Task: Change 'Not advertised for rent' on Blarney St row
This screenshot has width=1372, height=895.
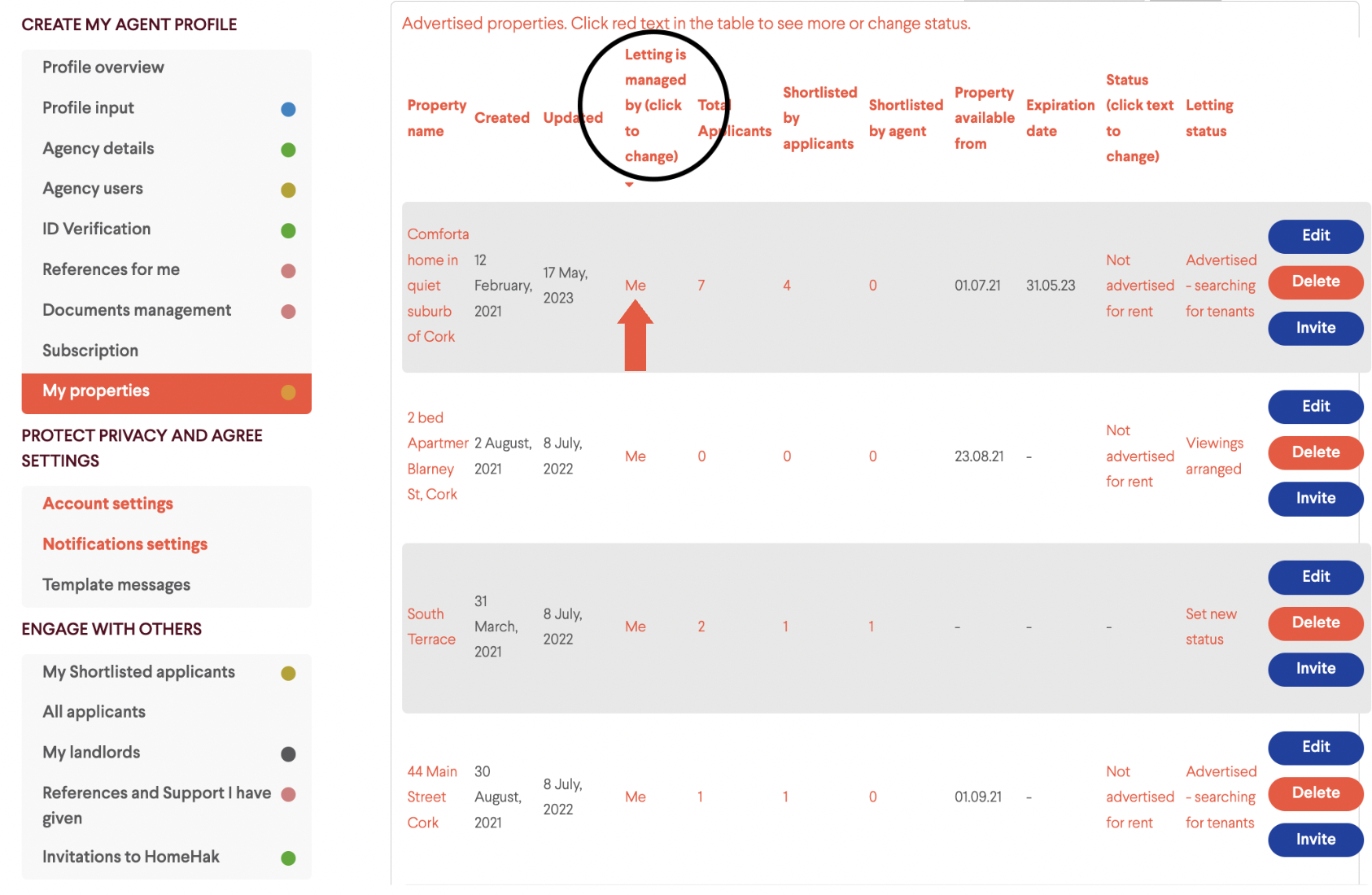Action: pos(1140,456)
